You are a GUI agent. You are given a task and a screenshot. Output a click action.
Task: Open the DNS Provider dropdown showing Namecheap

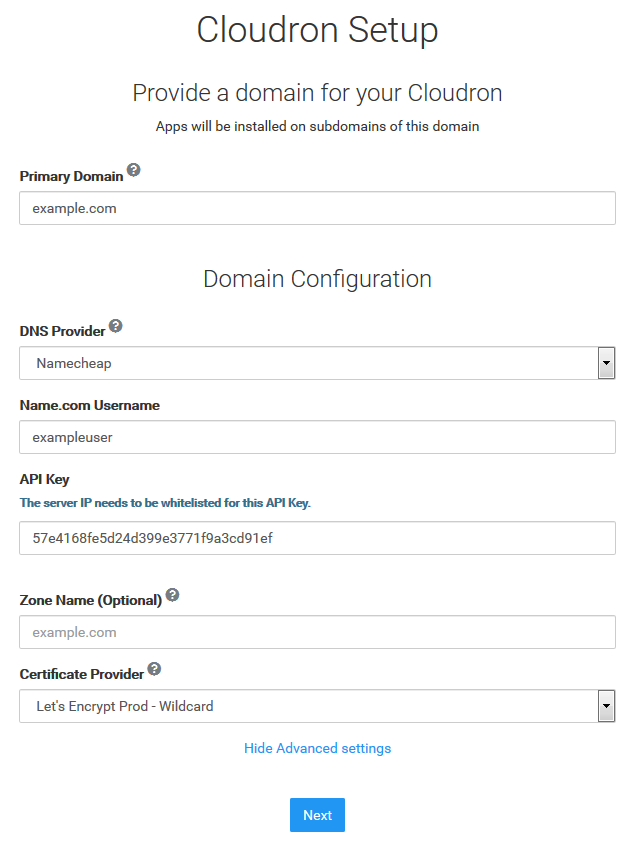(x=317, y=363)
